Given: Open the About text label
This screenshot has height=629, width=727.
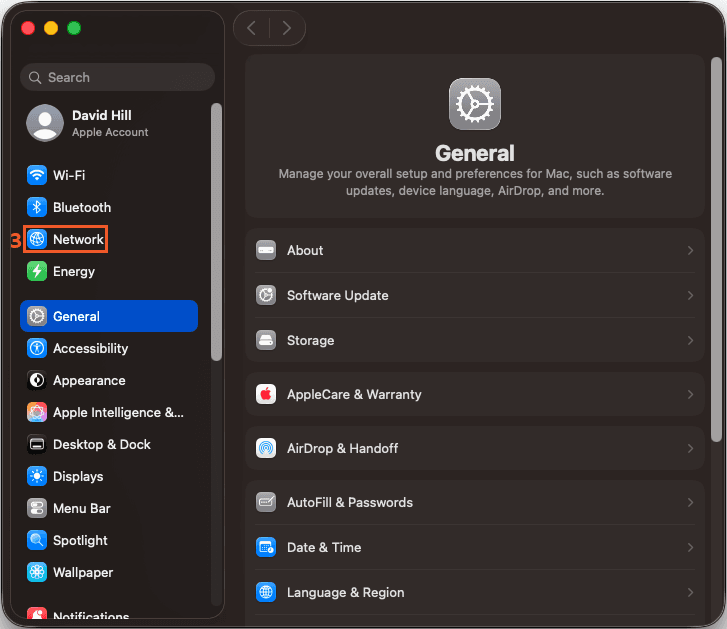Looking at the screenshot, I should [x=305, y=250].
